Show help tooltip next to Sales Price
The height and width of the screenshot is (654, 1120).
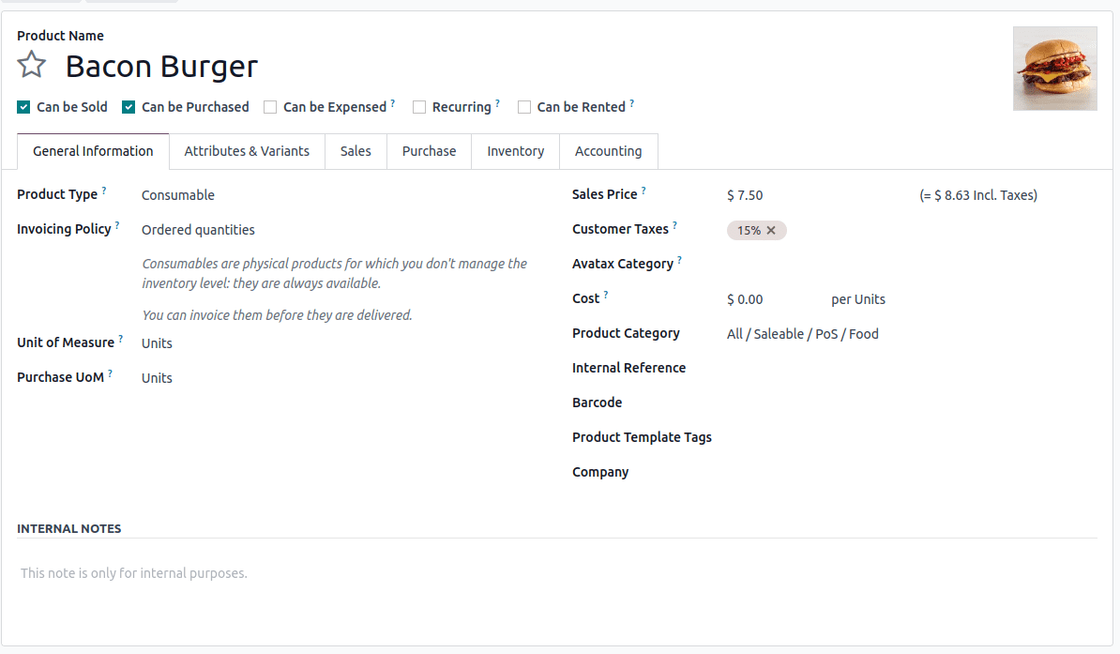coord(643,190)
